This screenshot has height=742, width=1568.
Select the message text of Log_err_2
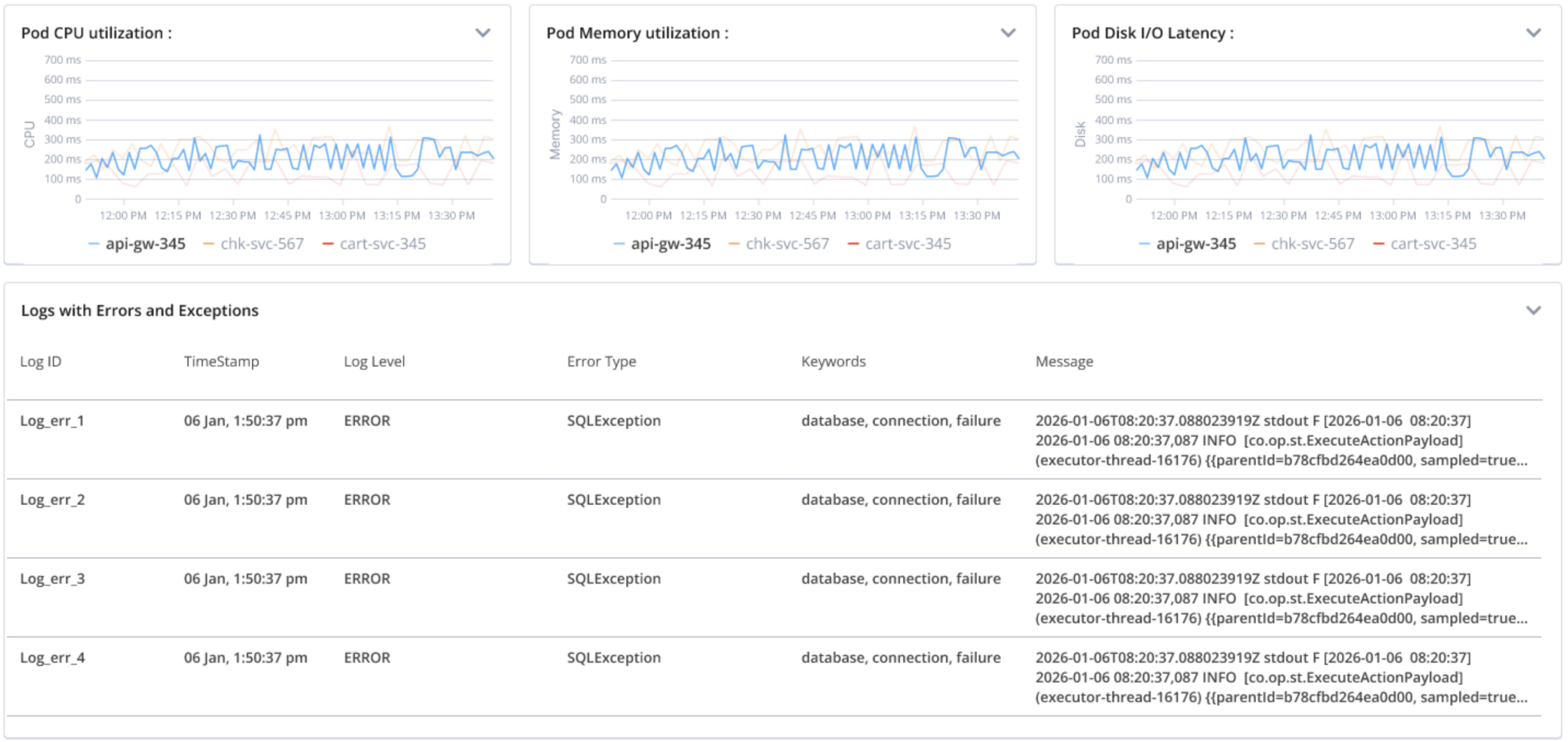(1280, 519)
